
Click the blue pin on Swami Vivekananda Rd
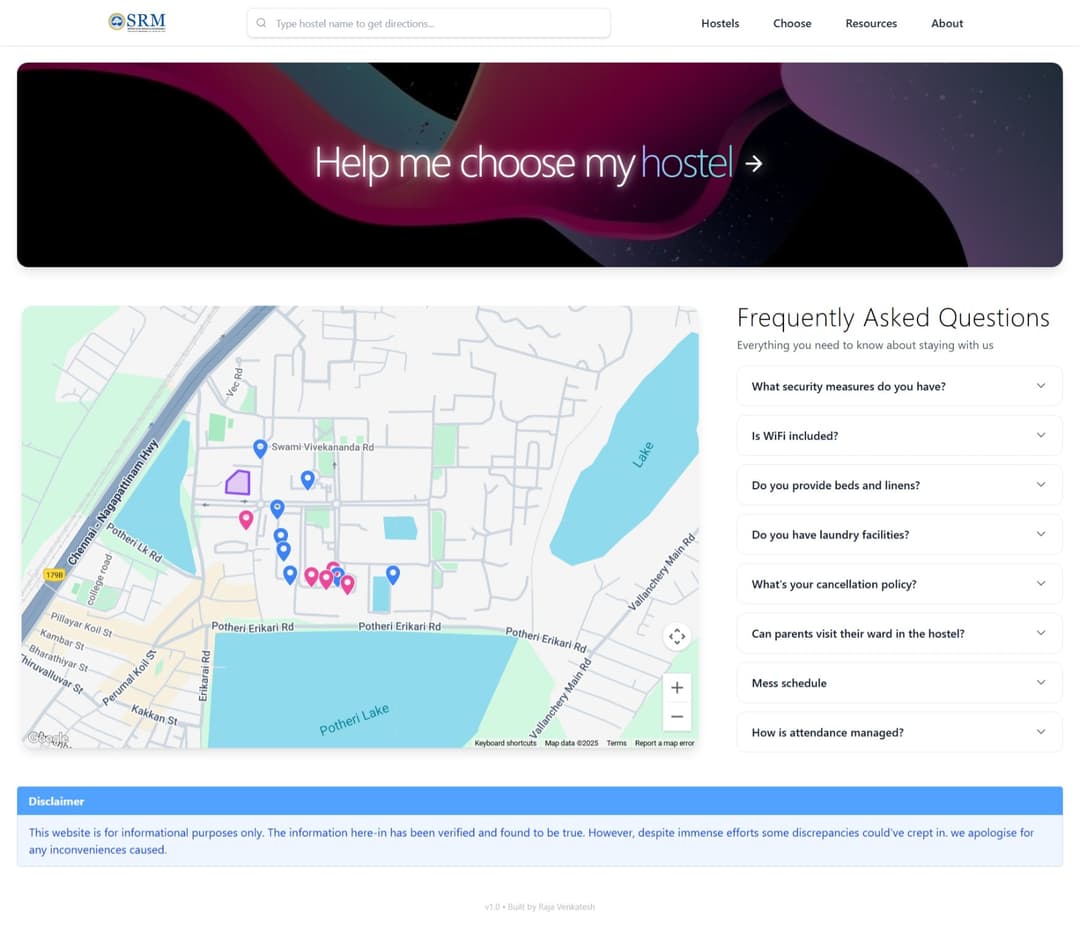pos(260,447)
